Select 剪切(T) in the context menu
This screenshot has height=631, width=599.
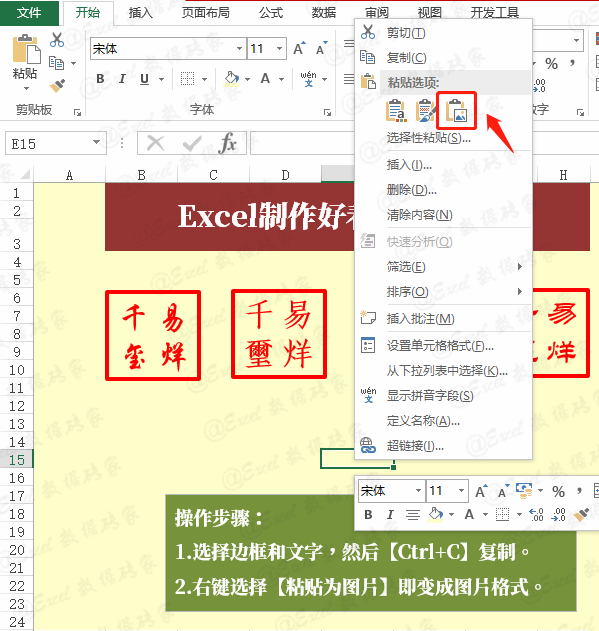(x=443, y=33)
